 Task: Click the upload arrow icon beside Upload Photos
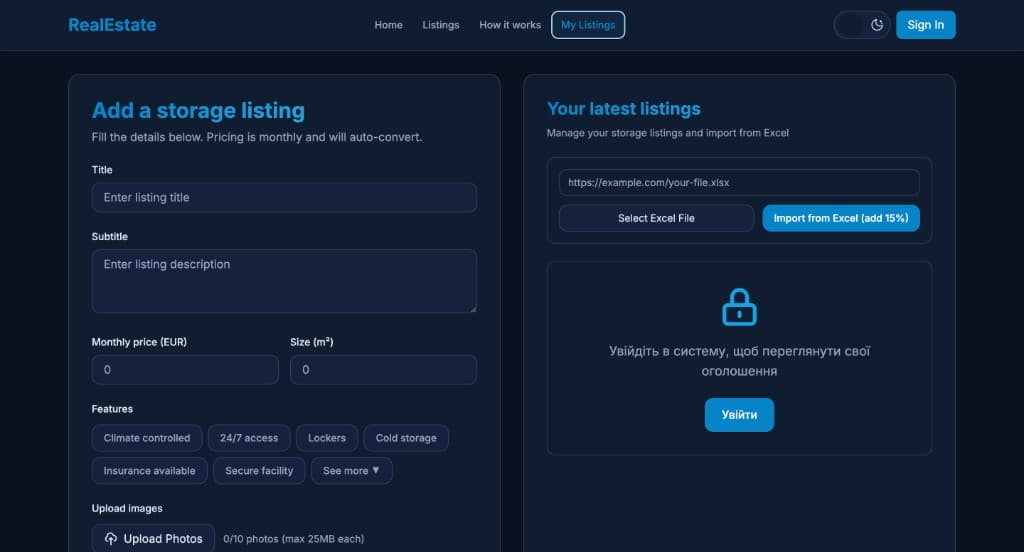point(110,538)
